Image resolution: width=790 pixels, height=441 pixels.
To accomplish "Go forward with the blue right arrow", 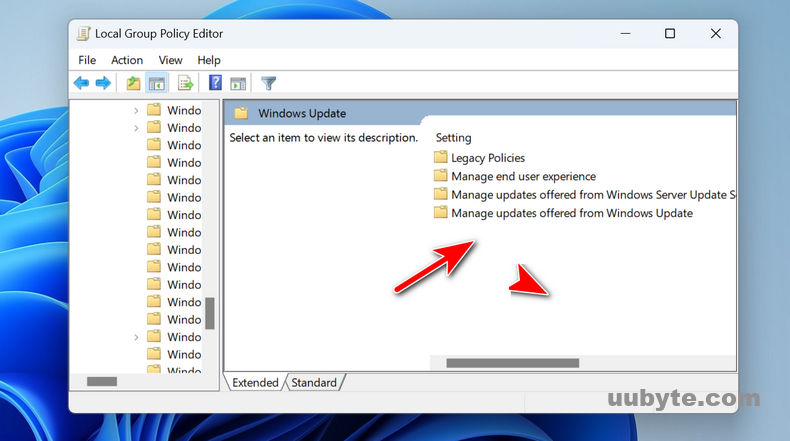I will (103, 83).
